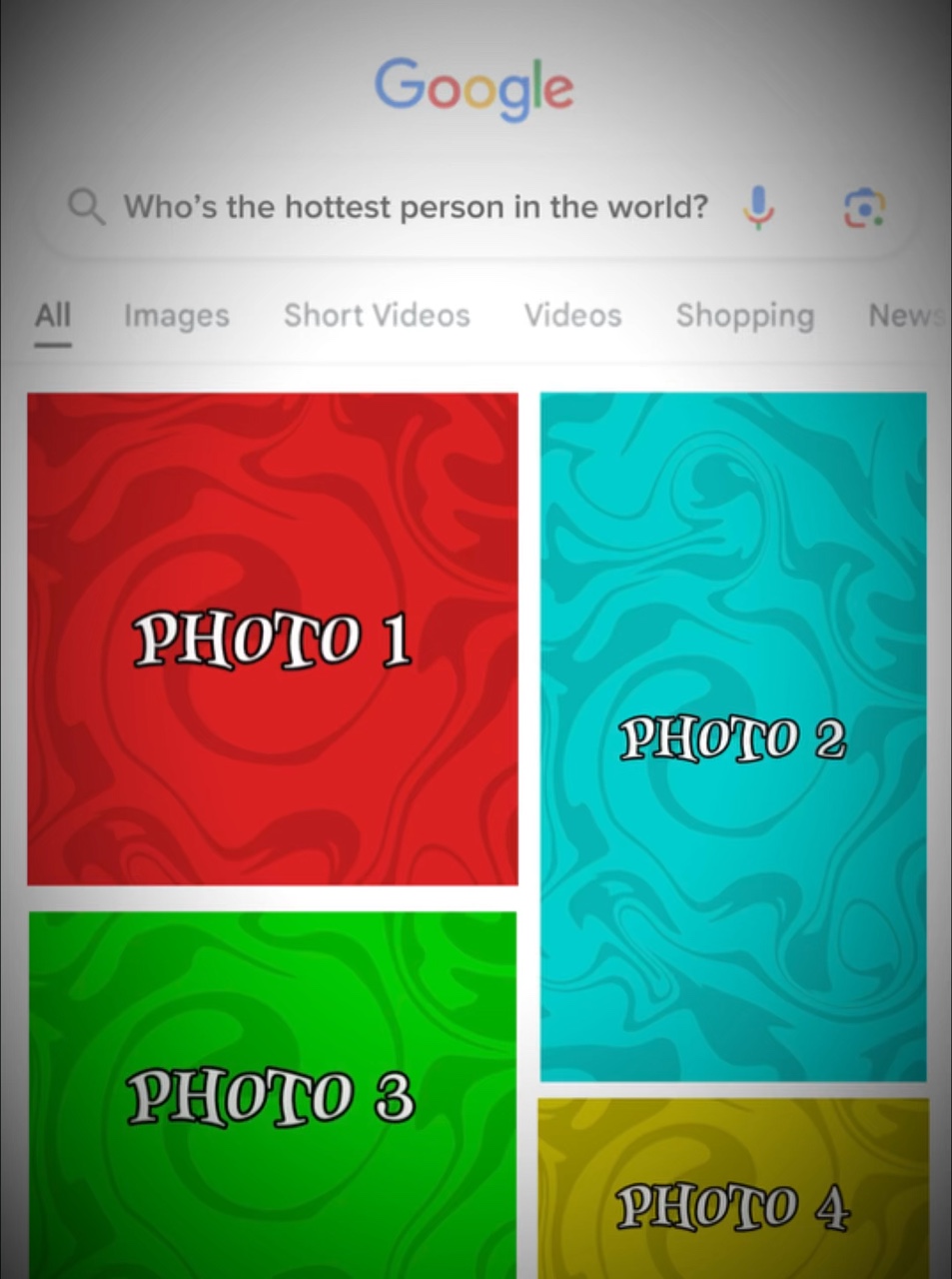Open the red Photo 1 thumbnail
The height and width of the screenshot is (1279, 952).
pyautogui.click(x=273, y=639)
